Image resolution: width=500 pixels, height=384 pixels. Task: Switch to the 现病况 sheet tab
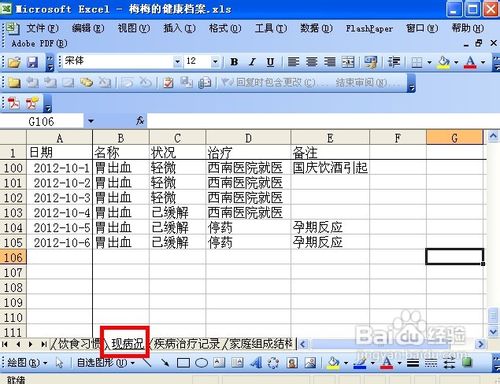(x=128, y=344)
